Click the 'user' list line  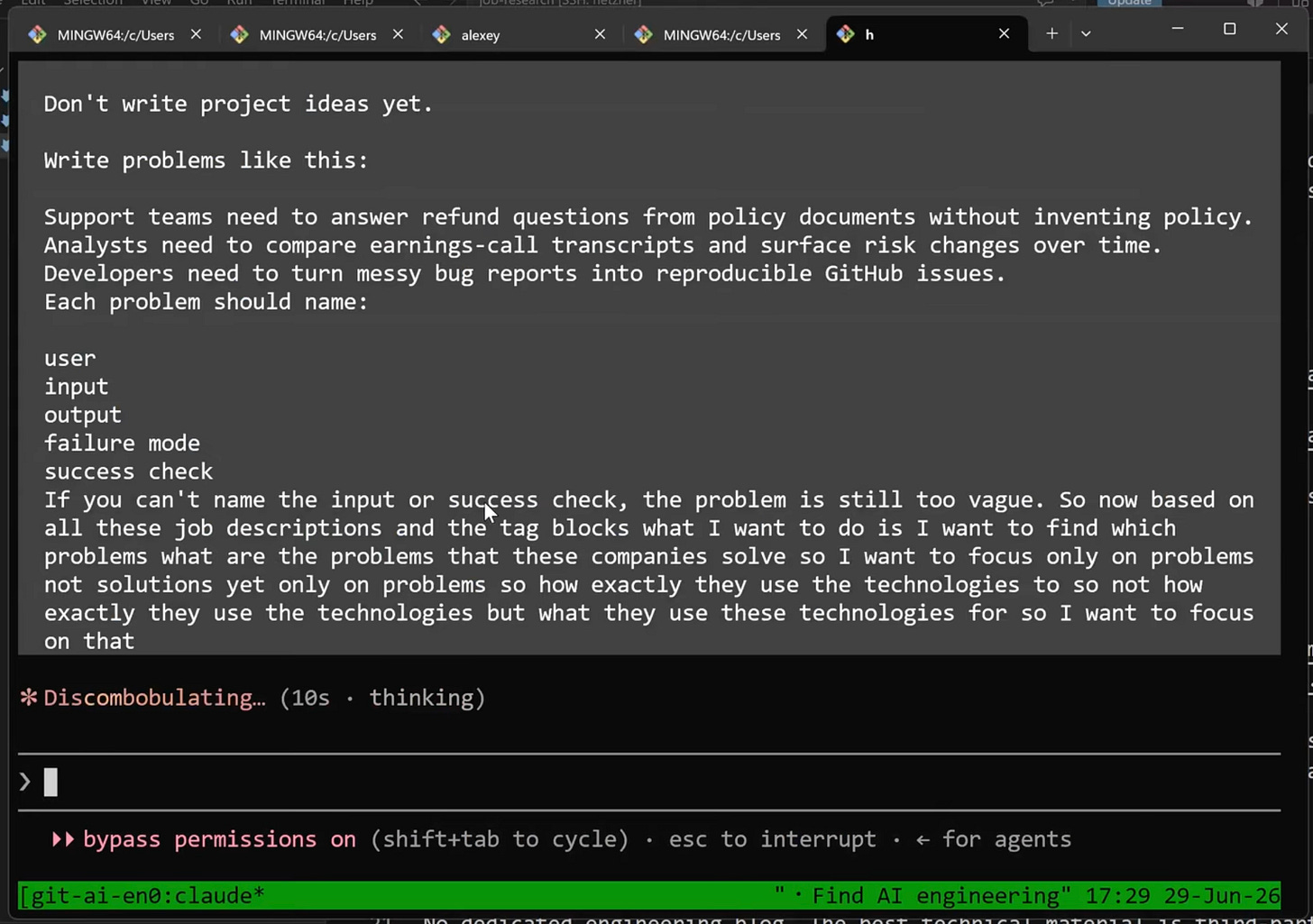(x=69, y=359)
